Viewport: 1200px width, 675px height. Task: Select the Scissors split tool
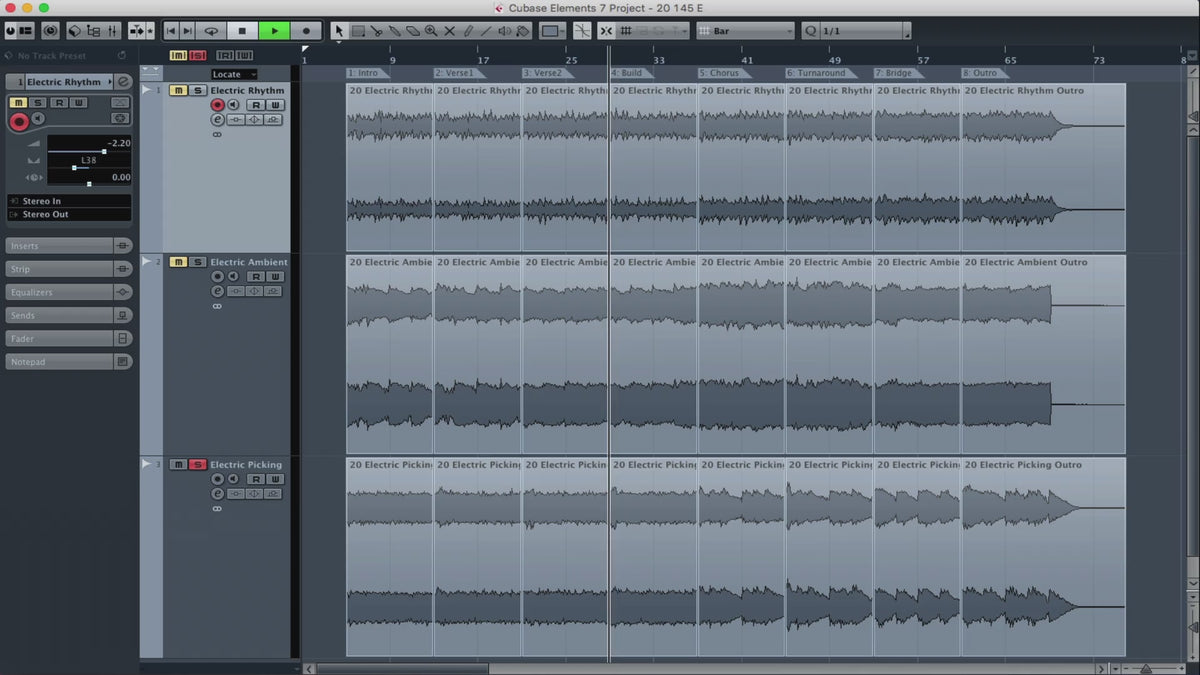point(376,31)
